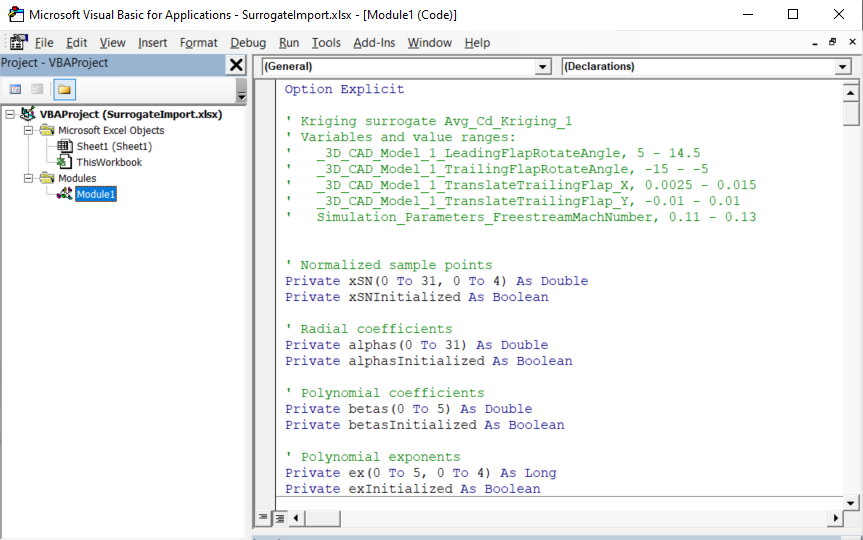Click the code window vertical scrollbar down arrow
Image resolution: width=863 pixels, height=540 pixels.
coord(851,501)
